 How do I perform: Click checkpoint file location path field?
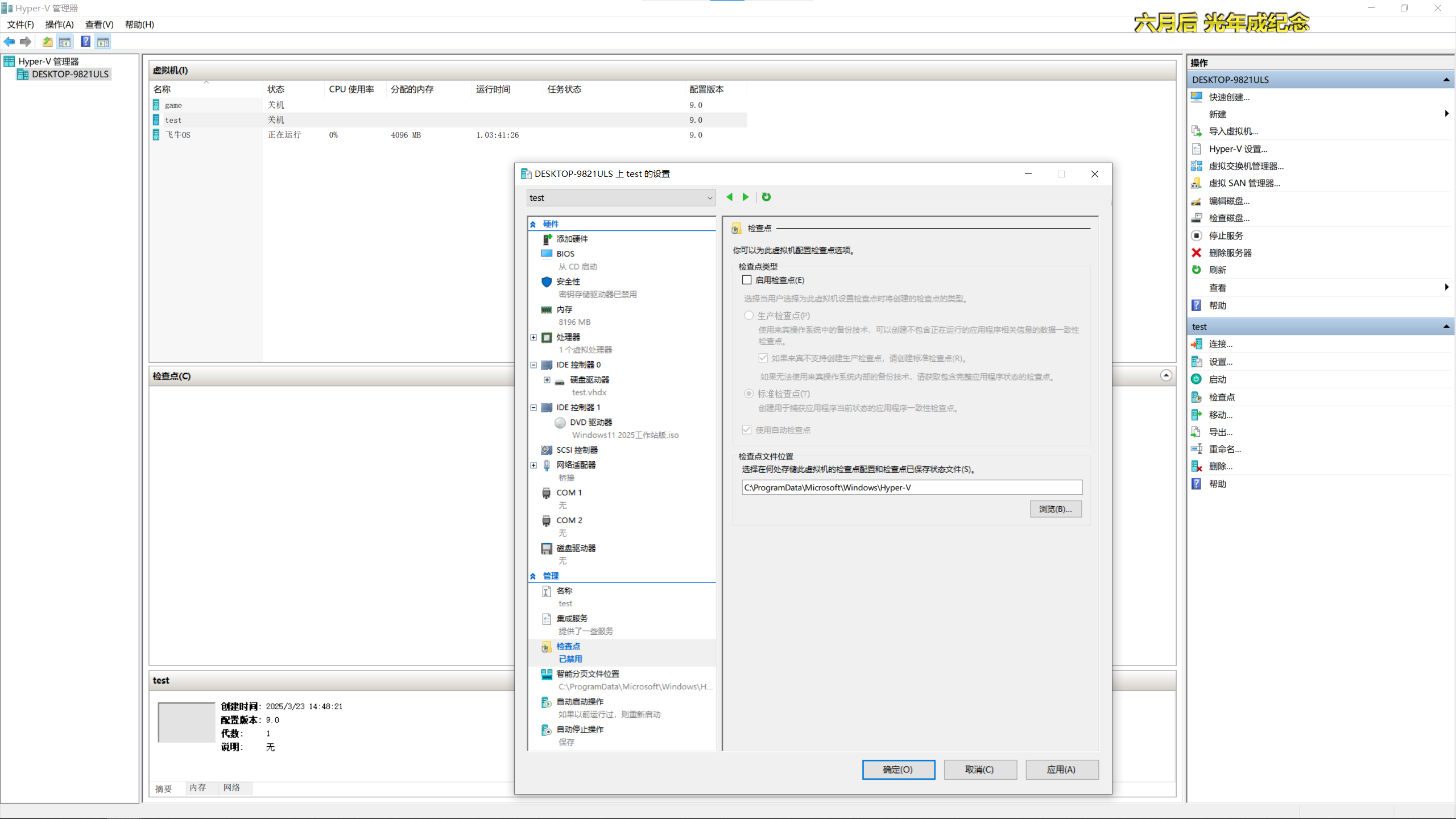pyautogui.click(x=912, y=487)
